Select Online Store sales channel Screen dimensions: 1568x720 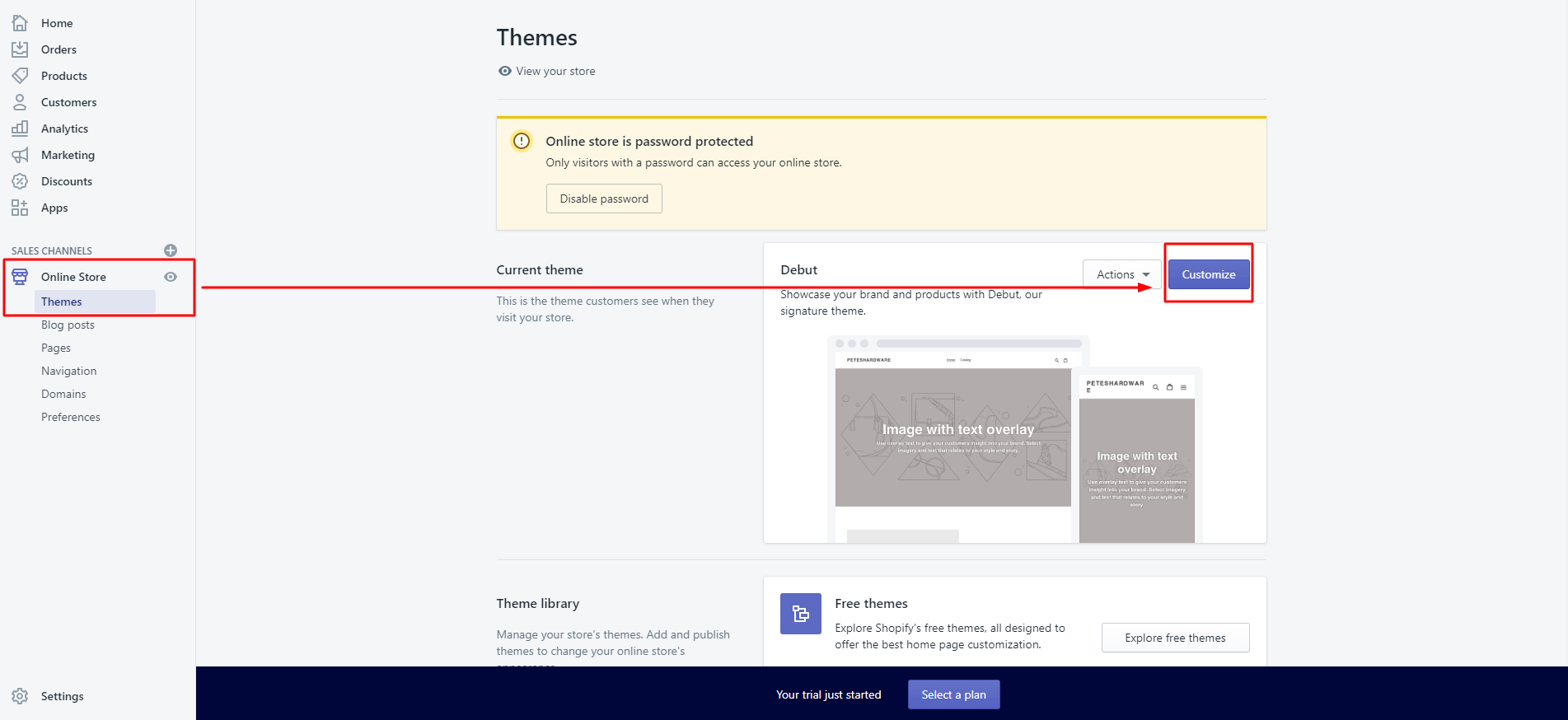click(73, 277)
